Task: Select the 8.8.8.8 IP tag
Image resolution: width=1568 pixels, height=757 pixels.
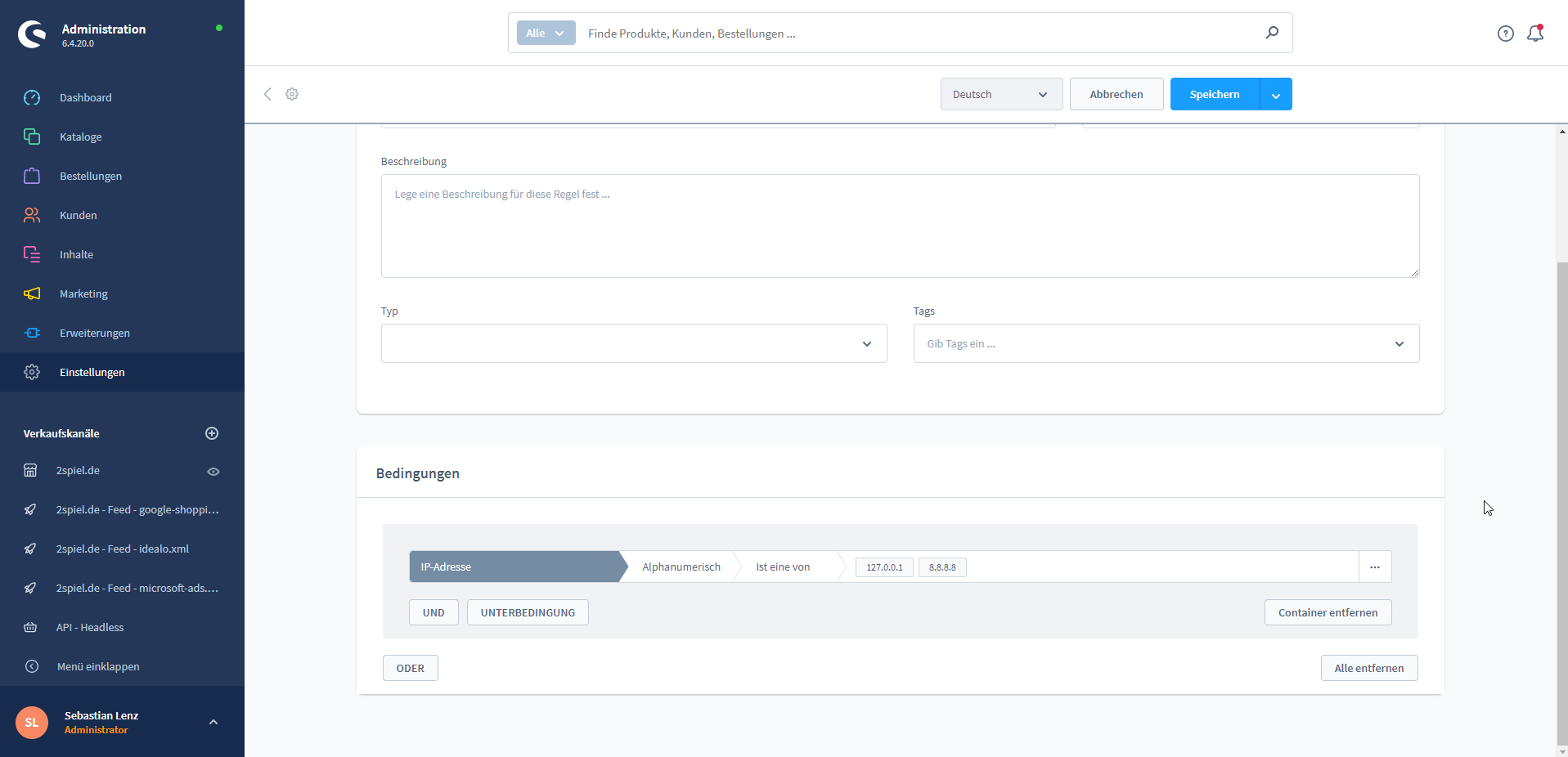Action: coord(942,567)
